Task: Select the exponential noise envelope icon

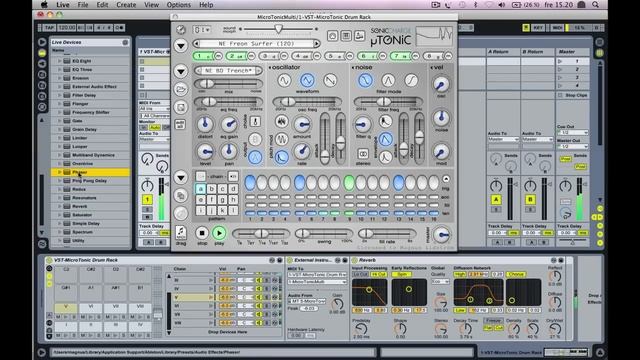Action: [385, 121]
